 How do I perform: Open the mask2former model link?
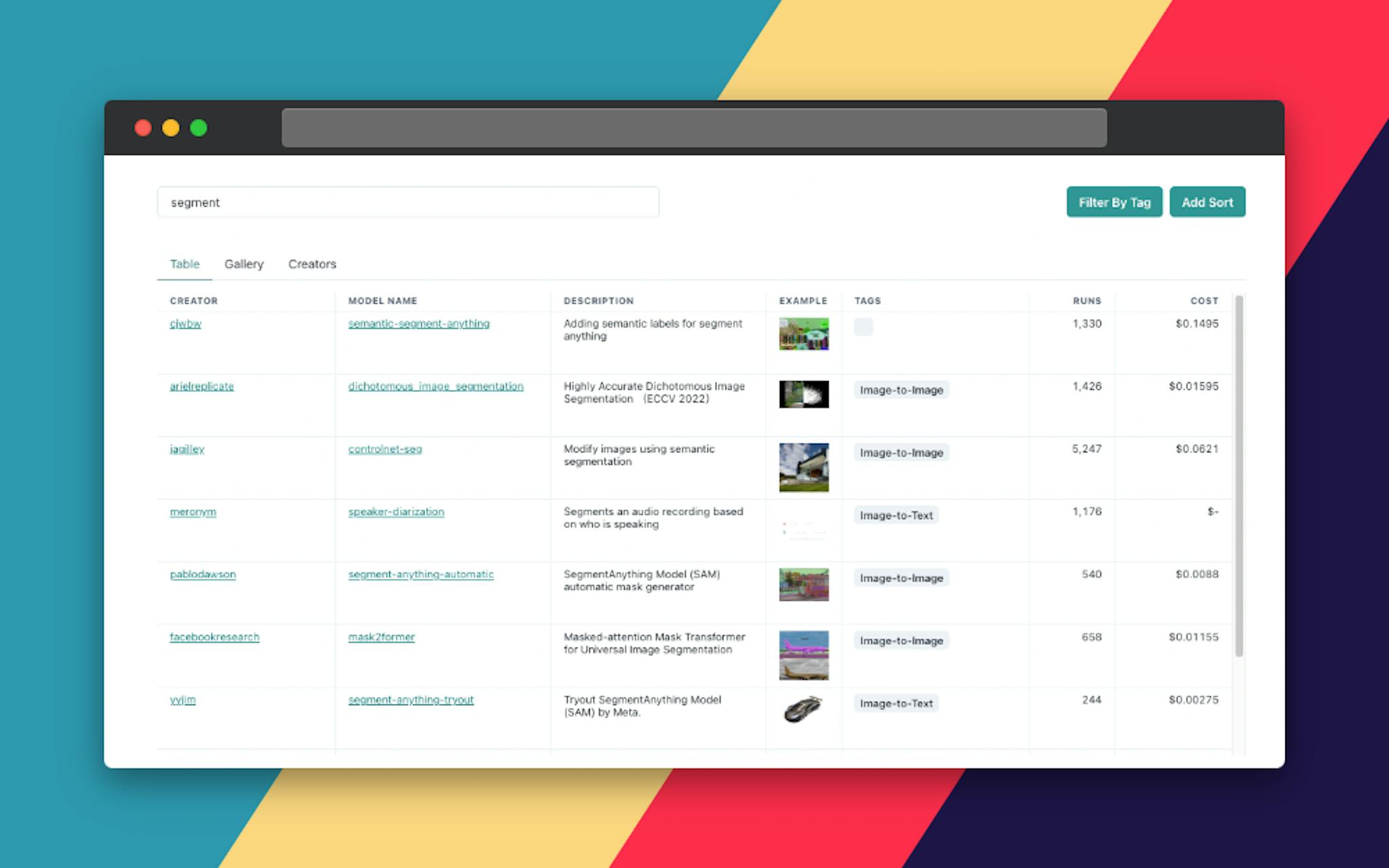[381, 637]
